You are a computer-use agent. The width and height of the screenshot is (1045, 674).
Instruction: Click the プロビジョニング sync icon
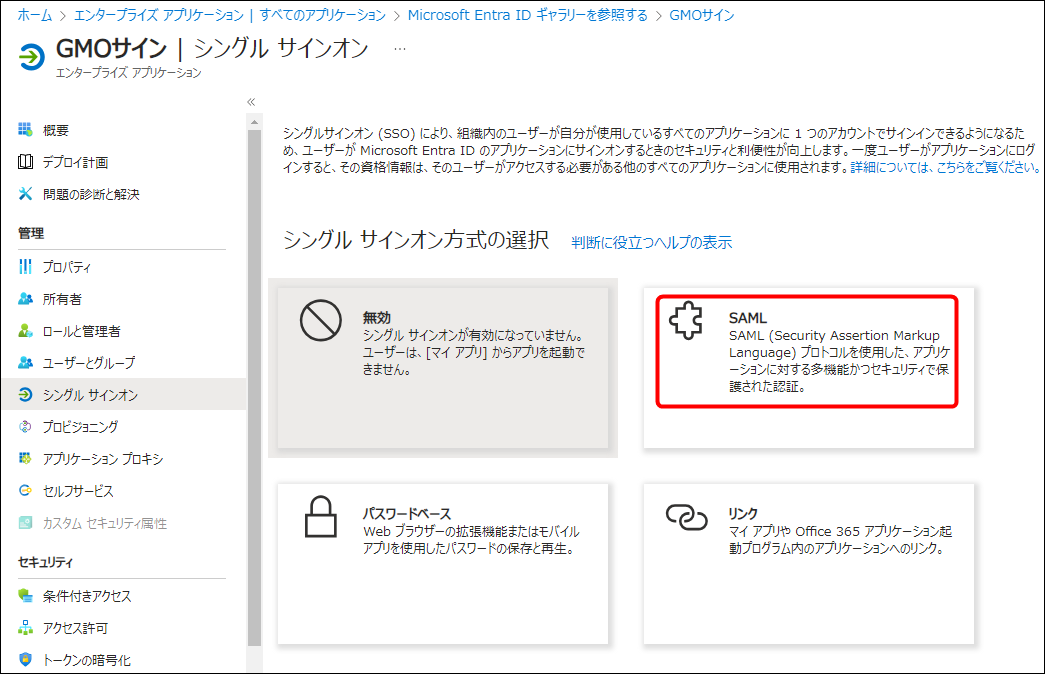pyautogui.click(x=25, y=427)
